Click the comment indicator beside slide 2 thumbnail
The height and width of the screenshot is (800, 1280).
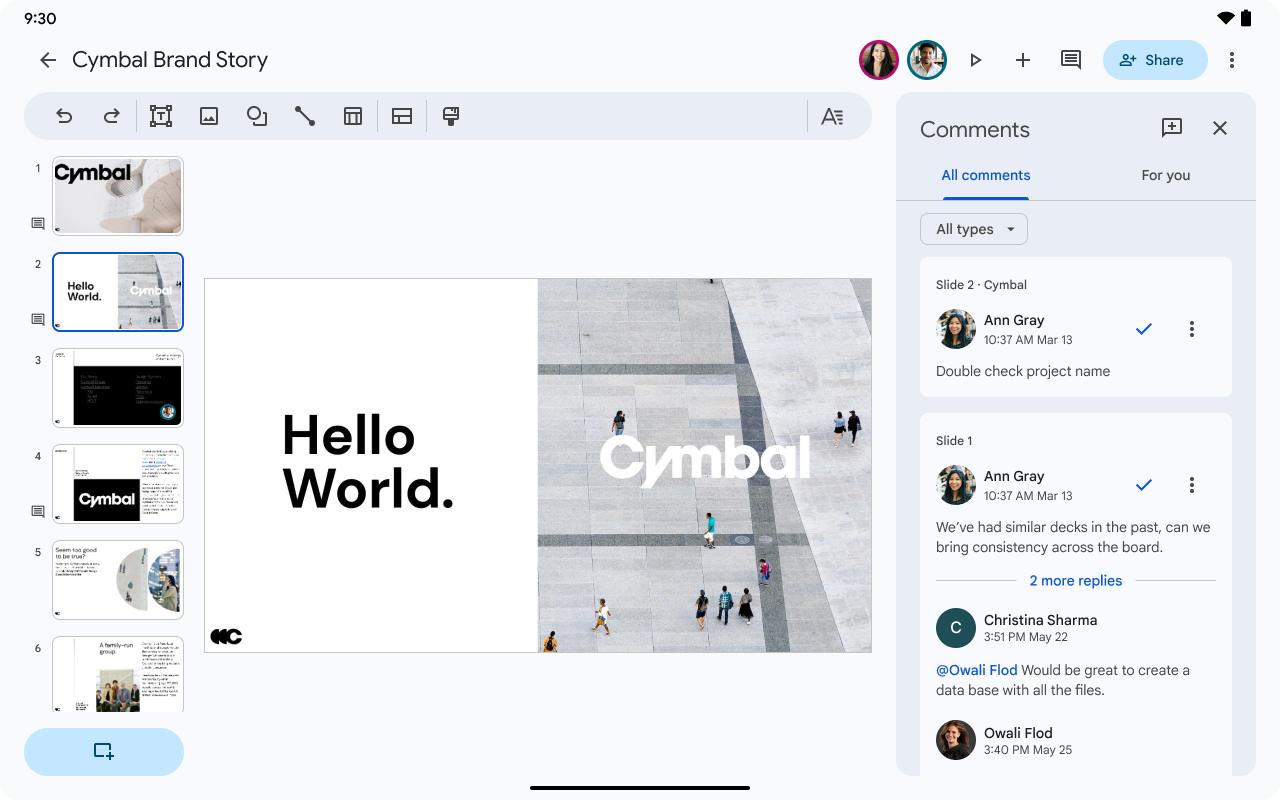38,320
